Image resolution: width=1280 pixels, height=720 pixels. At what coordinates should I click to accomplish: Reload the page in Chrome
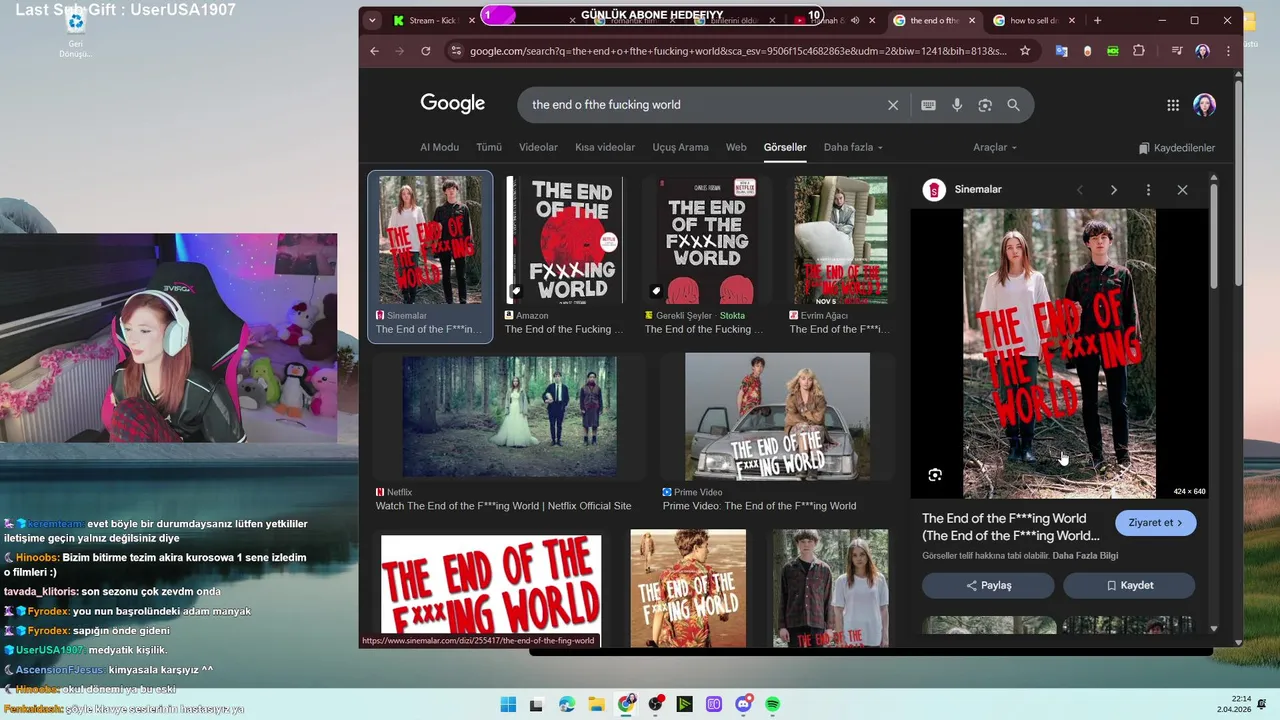426,51
